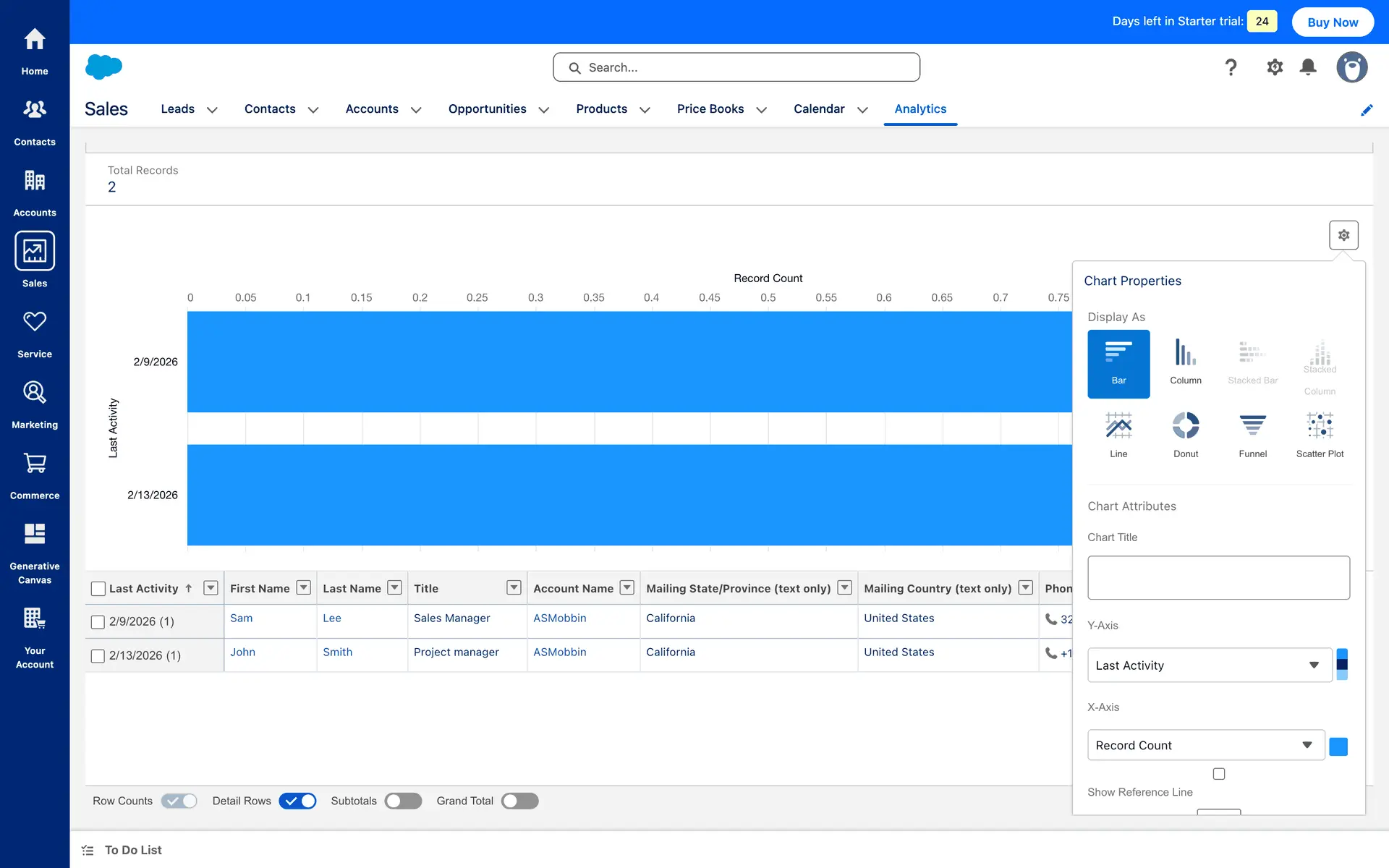Viewport: 1389px width, 868px height.
Task: Expand the X-Axis Record Count dropdown
Action: pos(1205,745)
